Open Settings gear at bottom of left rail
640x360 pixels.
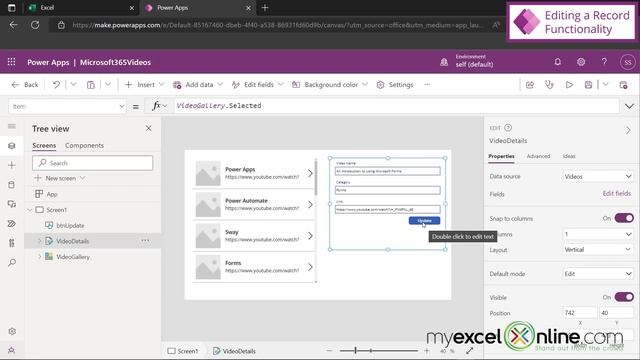point(12,331)
